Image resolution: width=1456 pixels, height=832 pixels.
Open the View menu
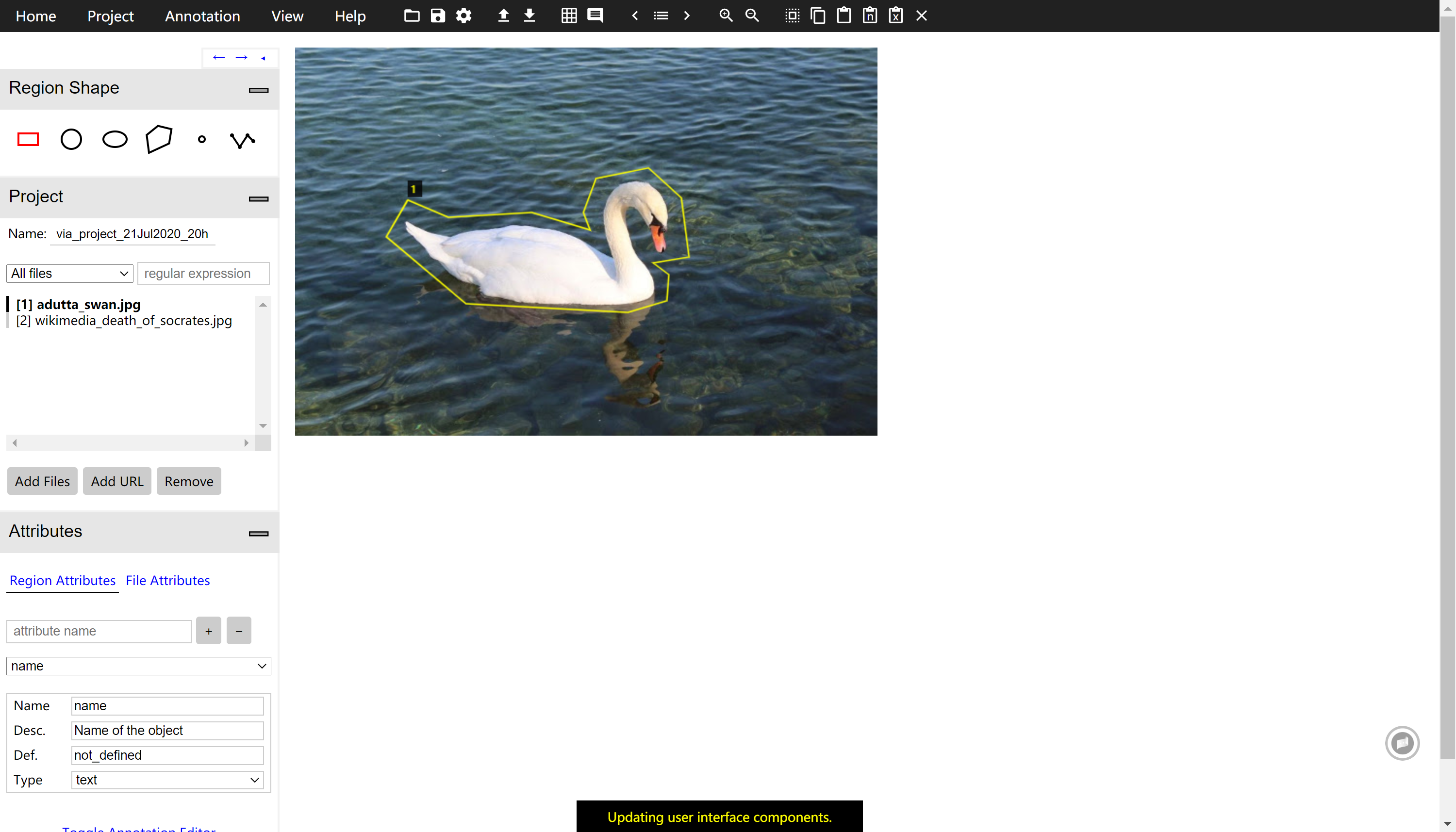pos(287,16)
